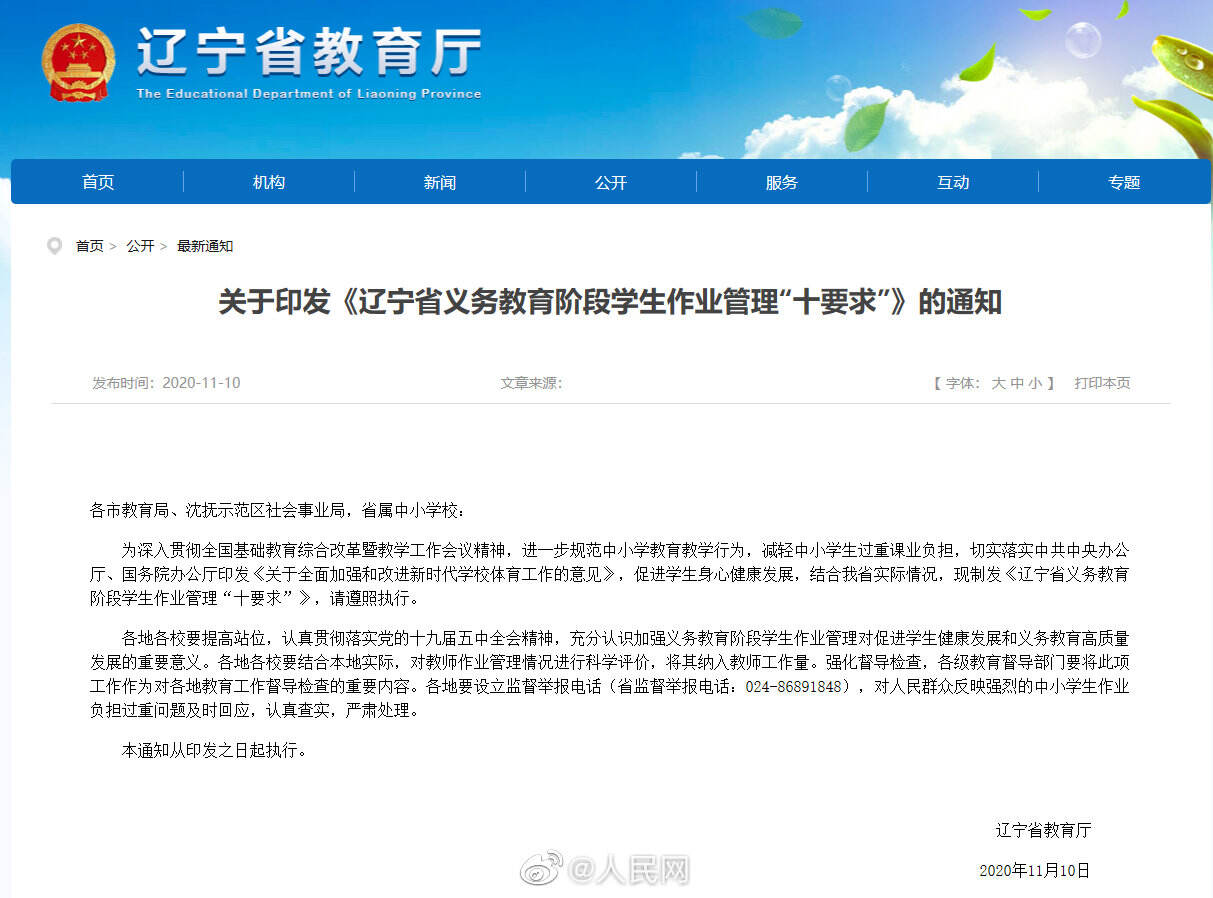The image size is (1213, 898).
Task: Click the closing date 2020年11月10日
Action: (x=1034, y=871)
